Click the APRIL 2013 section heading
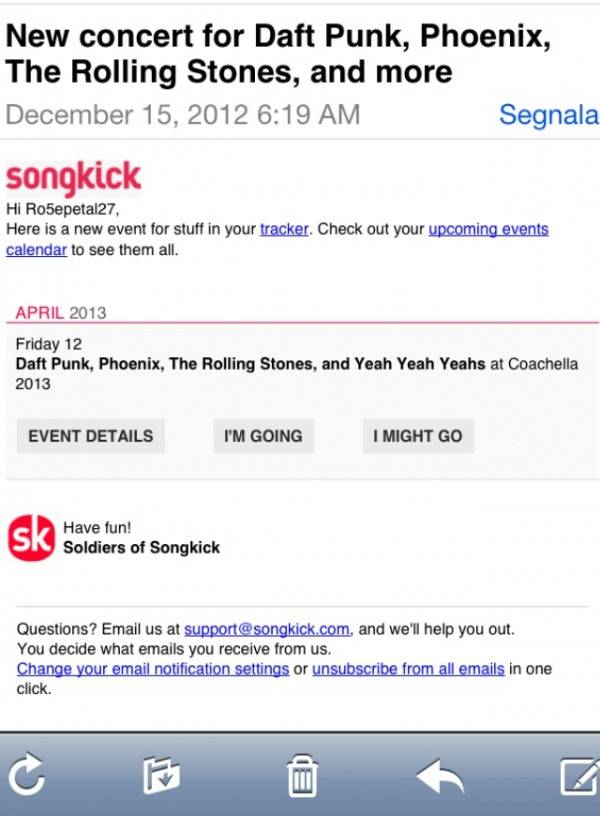Screen dimensions: 600x816 tap(60, 313)
